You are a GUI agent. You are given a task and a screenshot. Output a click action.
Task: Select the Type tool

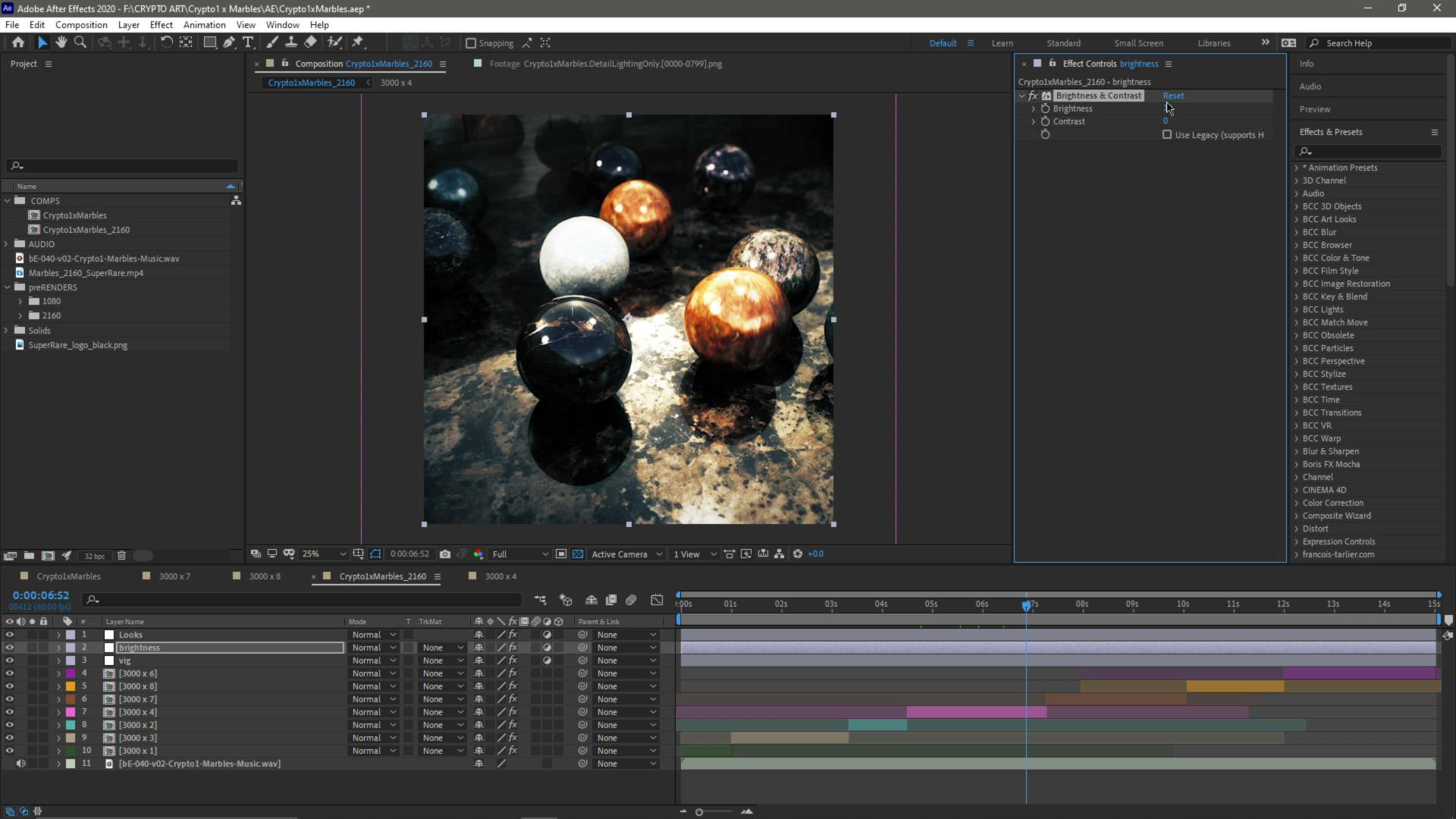point(248,42)
